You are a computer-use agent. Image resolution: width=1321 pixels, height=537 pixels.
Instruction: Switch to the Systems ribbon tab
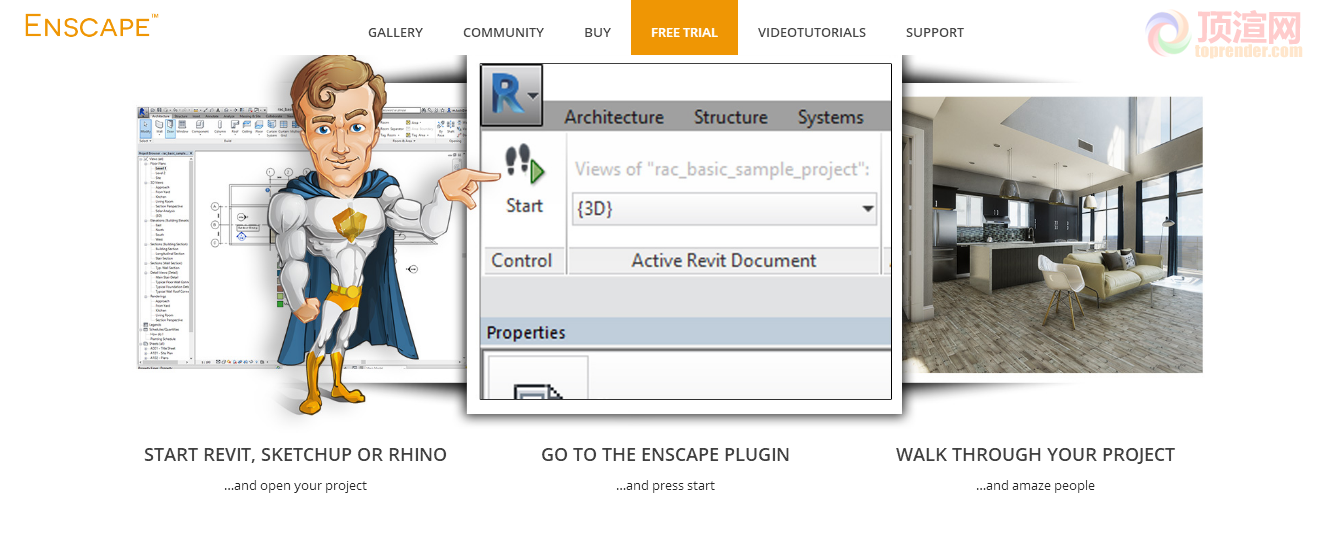coord(831,117)
